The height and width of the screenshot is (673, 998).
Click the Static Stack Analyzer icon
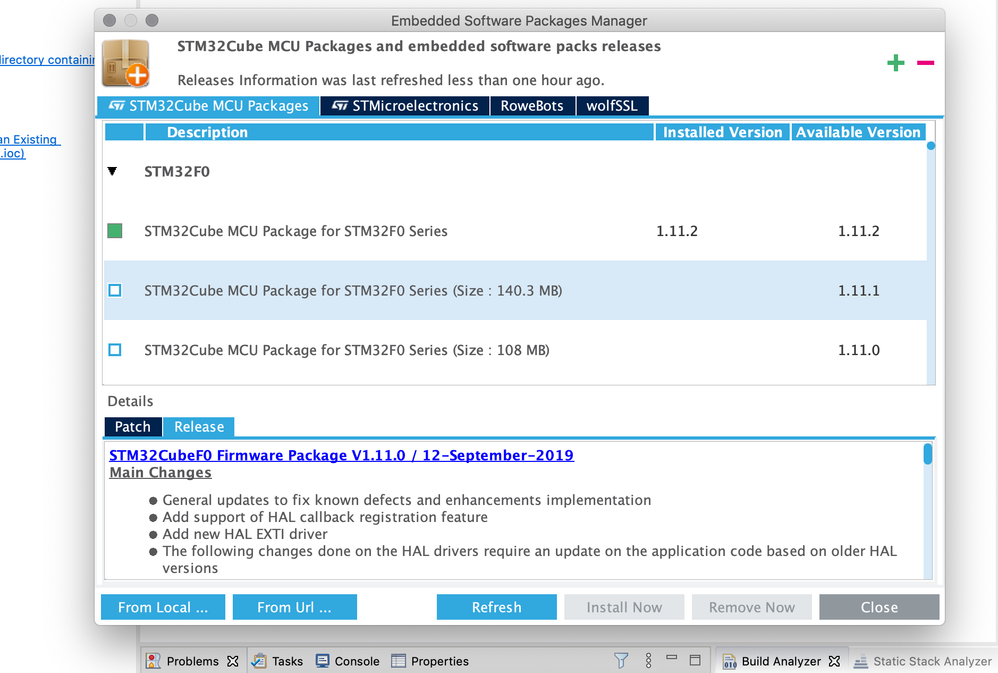861,662
